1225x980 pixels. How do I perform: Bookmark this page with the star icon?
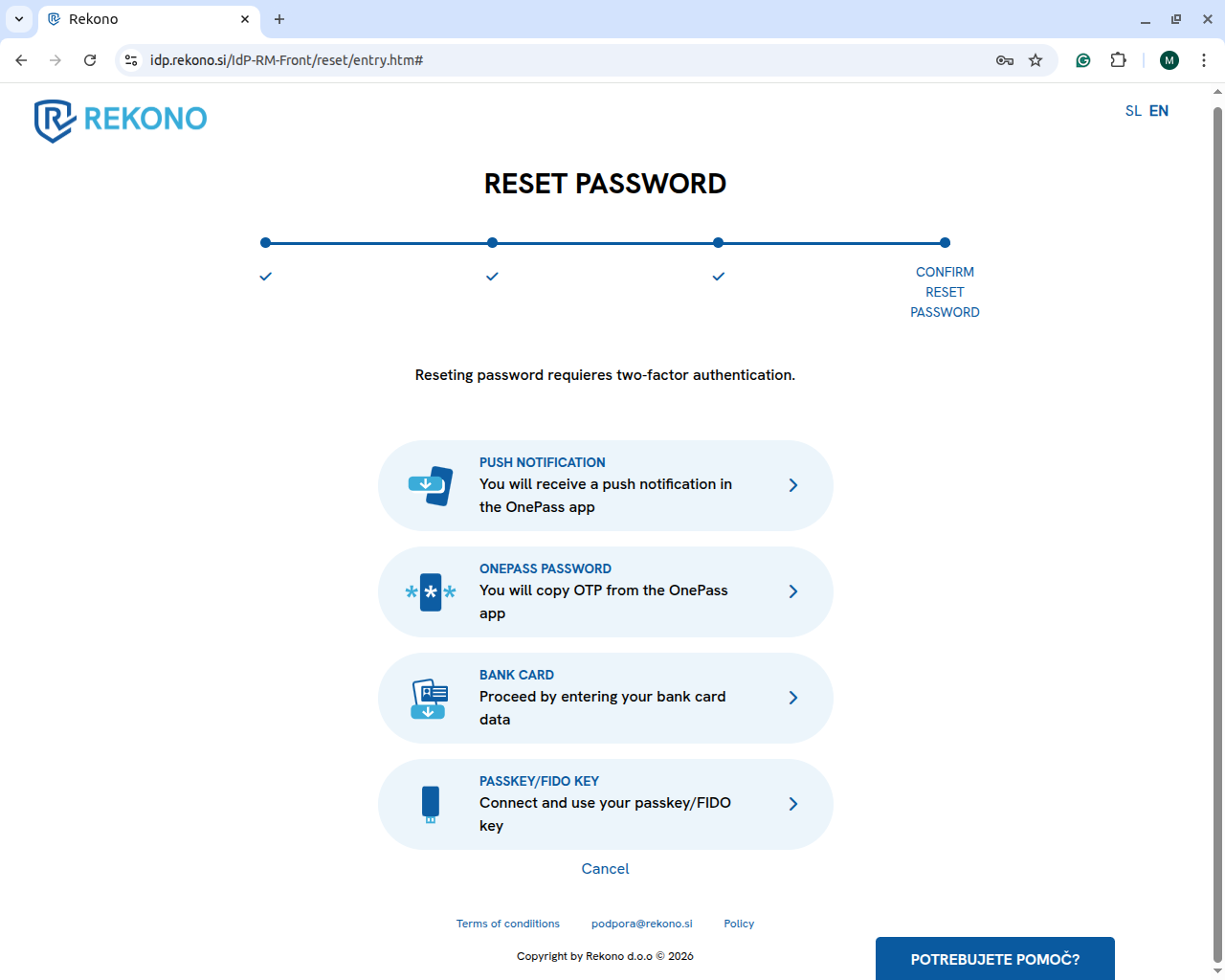click(1036, 60)
